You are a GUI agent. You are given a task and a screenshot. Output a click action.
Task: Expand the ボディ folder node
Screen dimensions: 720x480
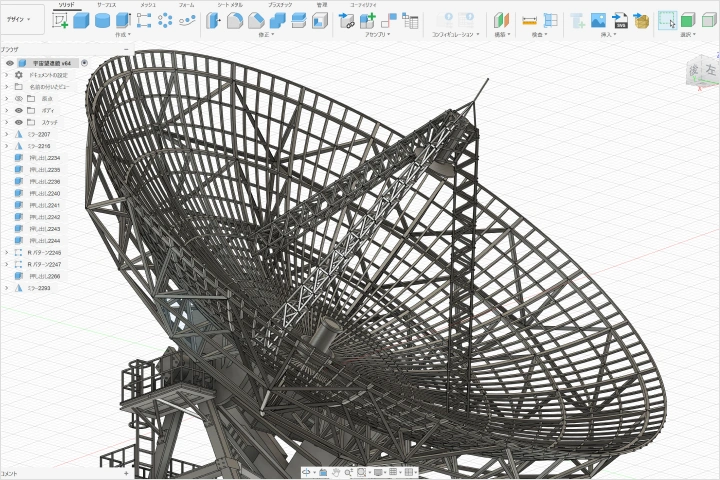pyautogui.click(x=6, y=111)
